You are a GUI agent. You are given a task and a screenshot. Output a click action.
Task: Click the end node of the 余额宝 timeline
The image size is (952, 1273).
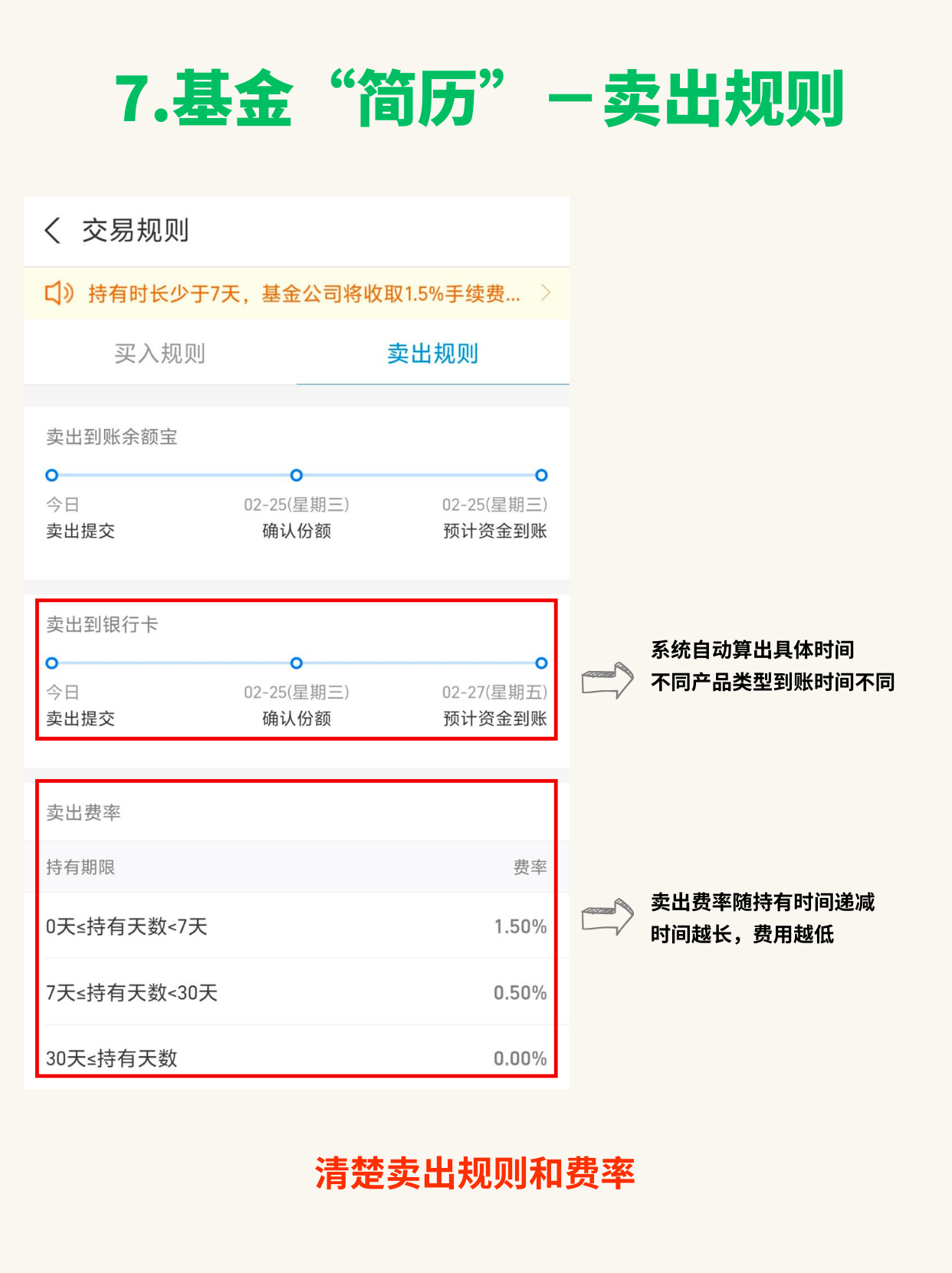click(x=541, y=475)
